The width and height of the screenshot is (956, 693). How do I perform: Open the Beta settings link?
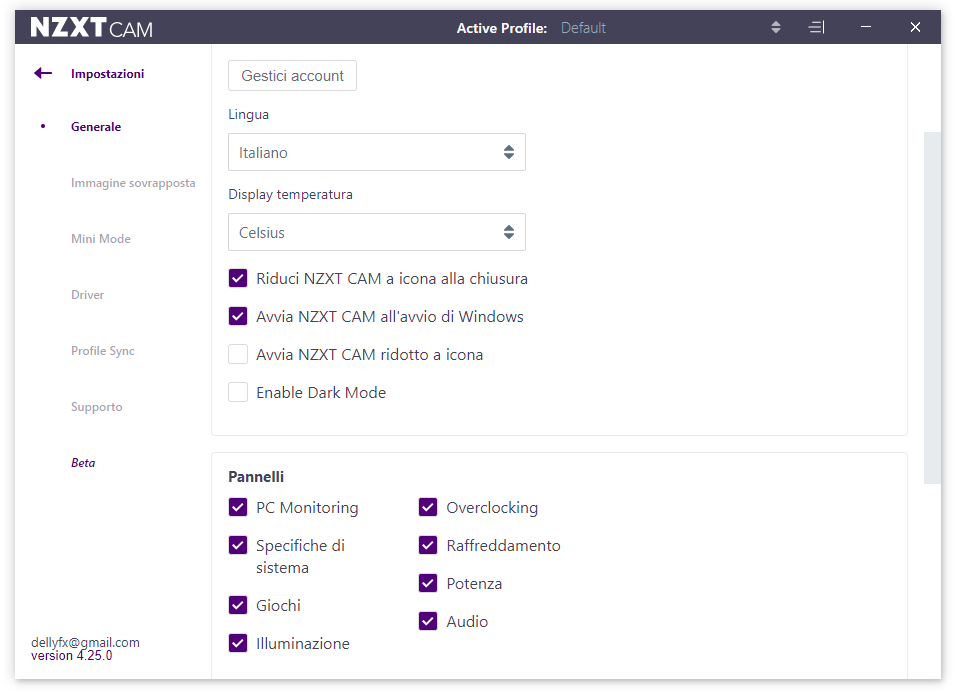click(83, 463)
